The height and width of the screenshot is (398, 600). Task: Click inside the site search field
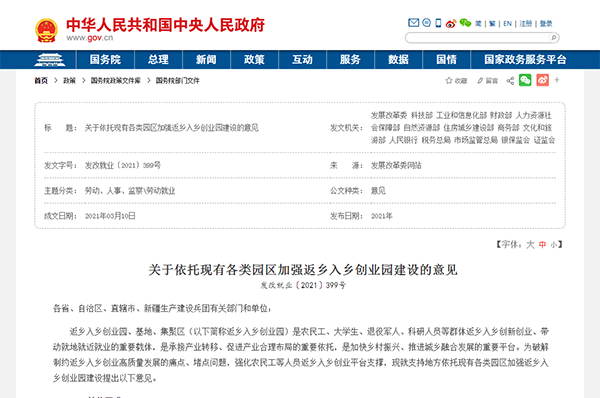[478, 38]
